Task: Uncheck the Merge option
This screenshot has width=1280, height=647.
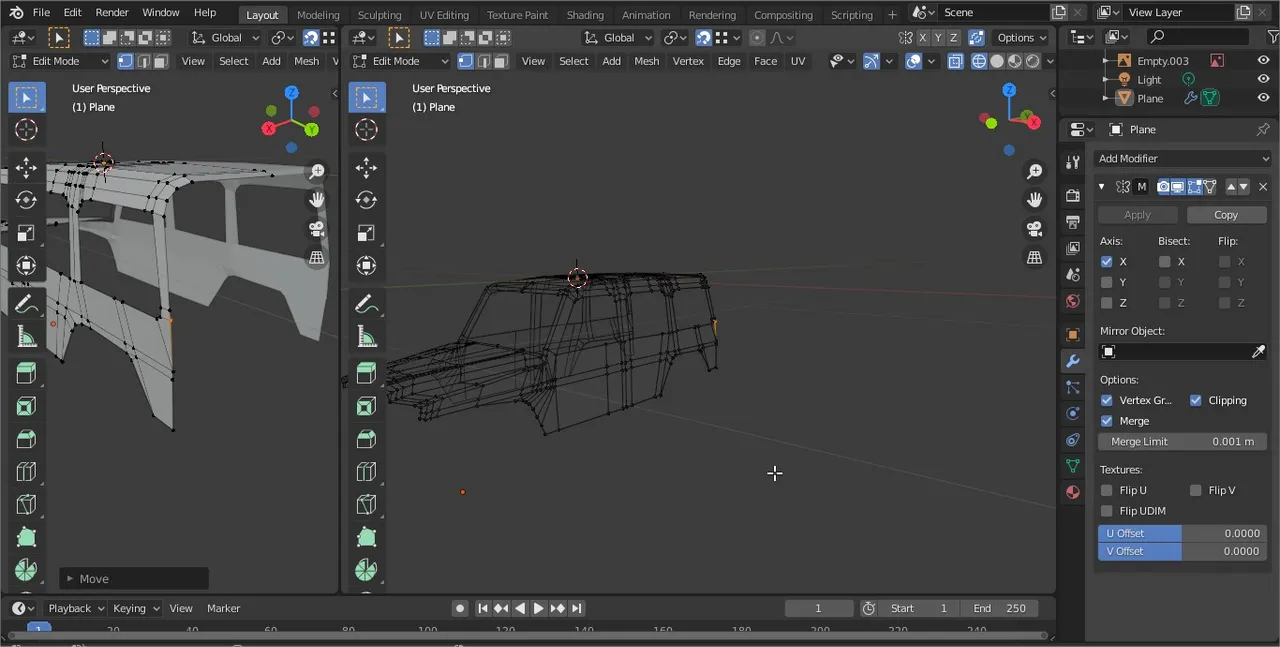Action: (1107, 421)
